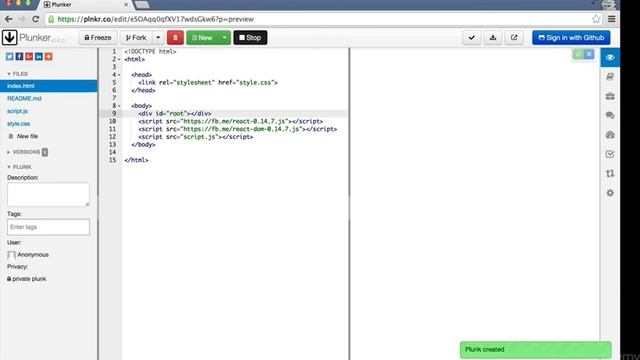Click the checkmark toolbar button

pos(472,38)
